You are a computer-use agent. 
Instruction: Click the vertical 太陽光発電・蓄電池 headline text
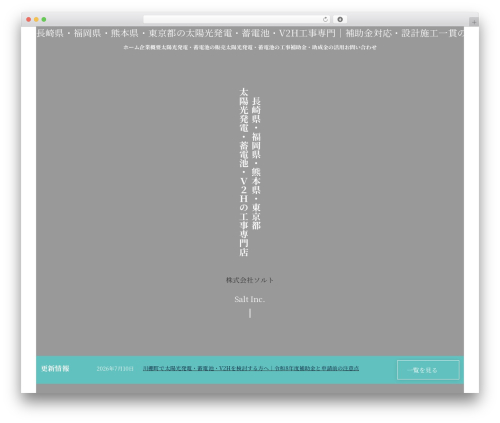pyautogui.click(x=244, y=172)
